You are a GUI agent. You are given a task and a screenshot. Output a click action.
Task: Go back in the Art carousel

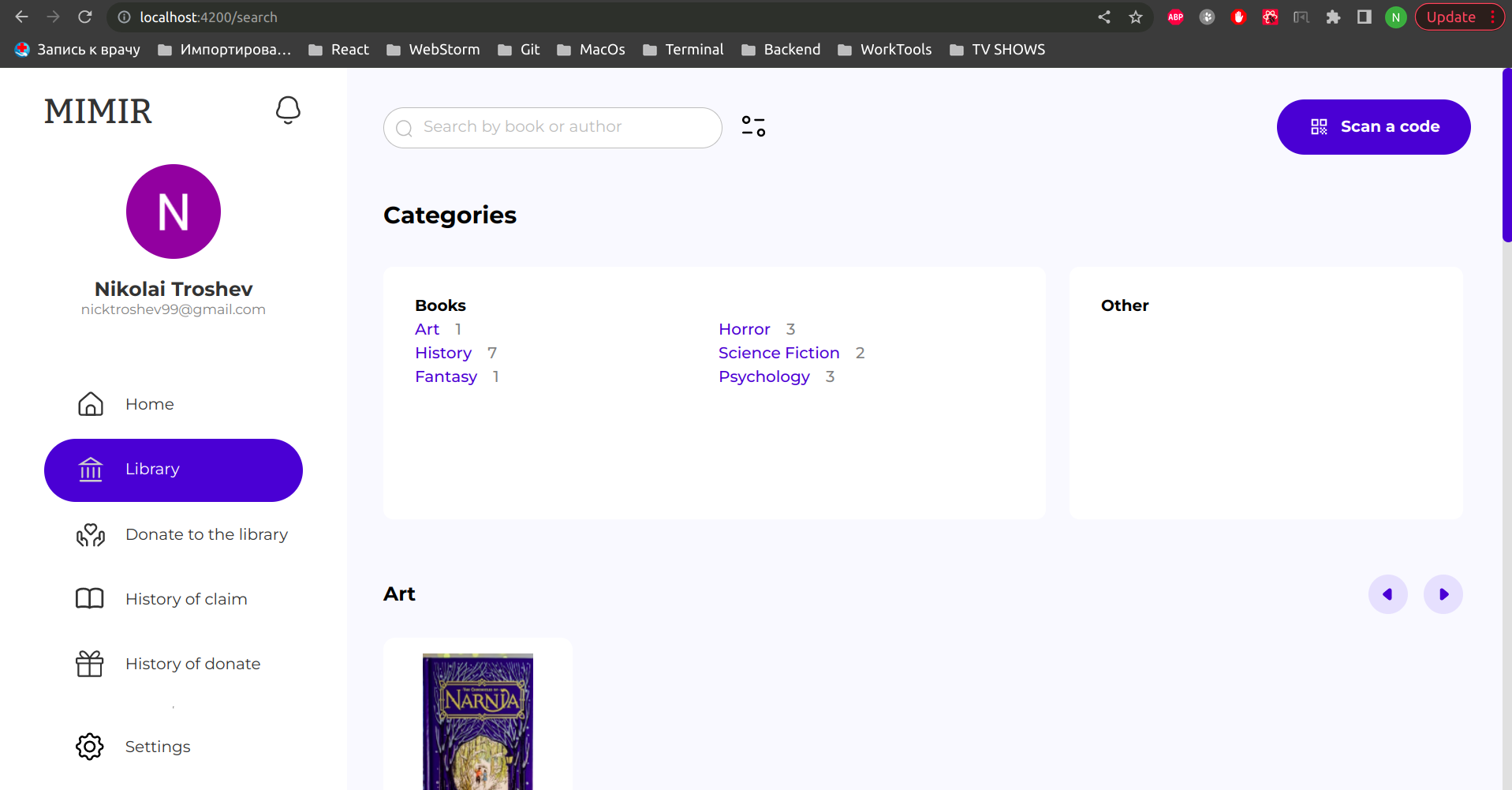[1388, 593]
